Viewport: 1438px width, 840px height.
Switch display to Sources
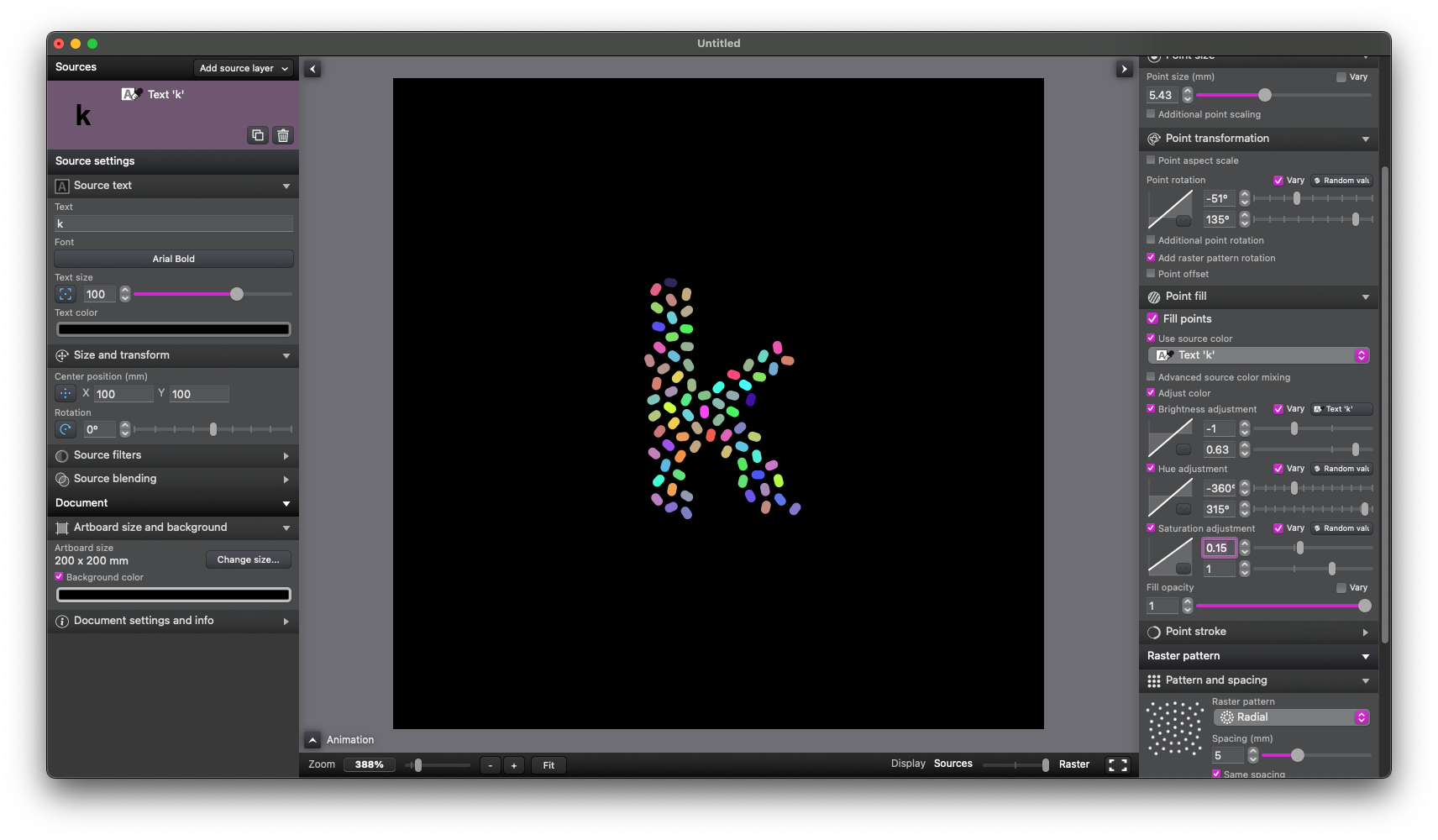tap(953, 764)
